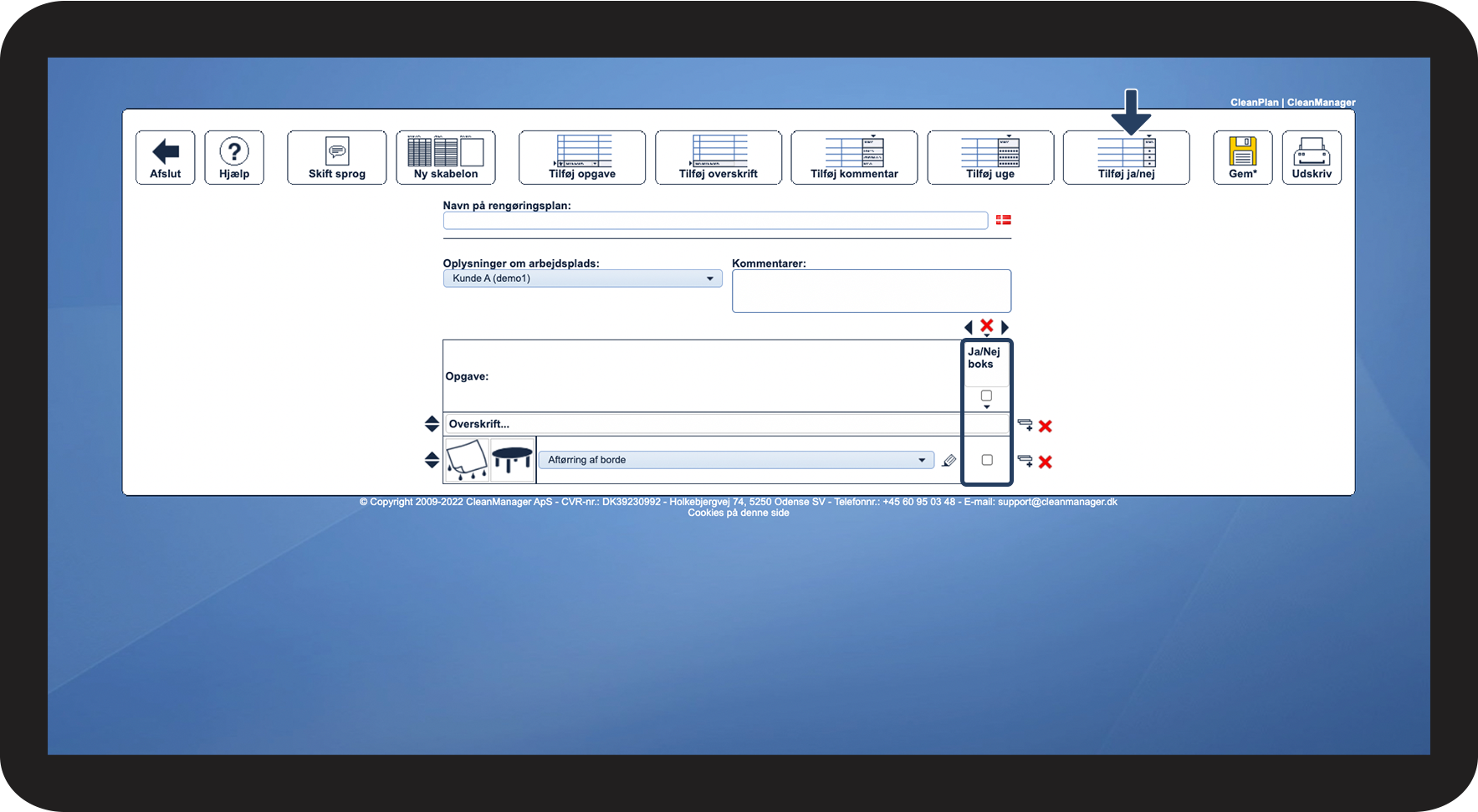Click the Tilføj ja/nej icon under the arrow
The width and height of the screenshot is (1478, 812).
click(x=1126, y=157)
